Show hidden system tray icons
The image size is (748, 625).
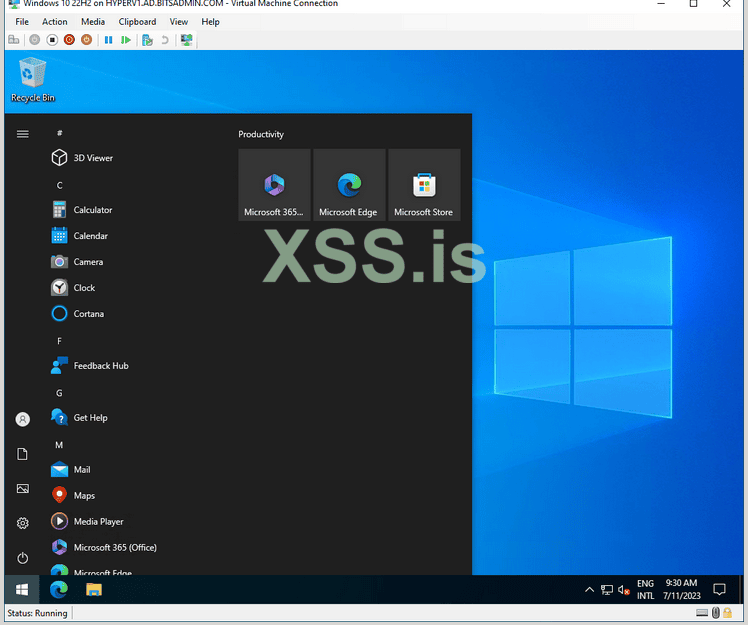(589, 590)
